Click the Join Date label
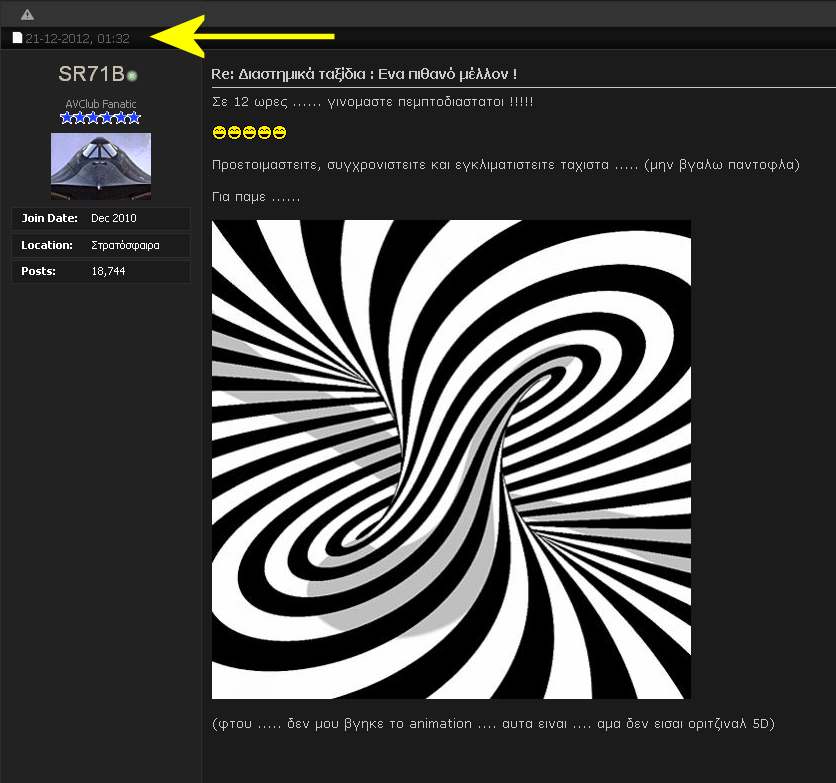This screenshot has height=783, width=836. point(50,218)
